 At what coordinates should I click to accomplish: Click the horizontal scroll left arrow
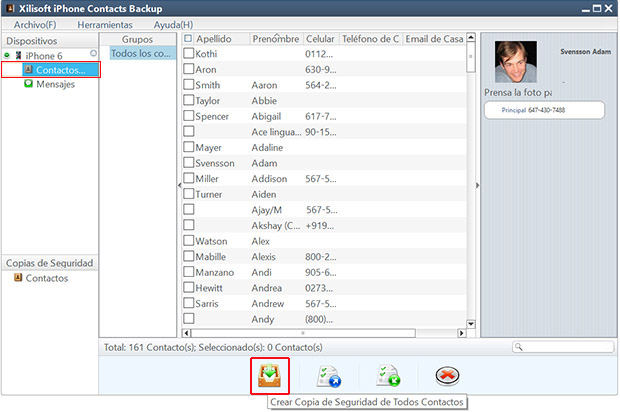[187, 333]
